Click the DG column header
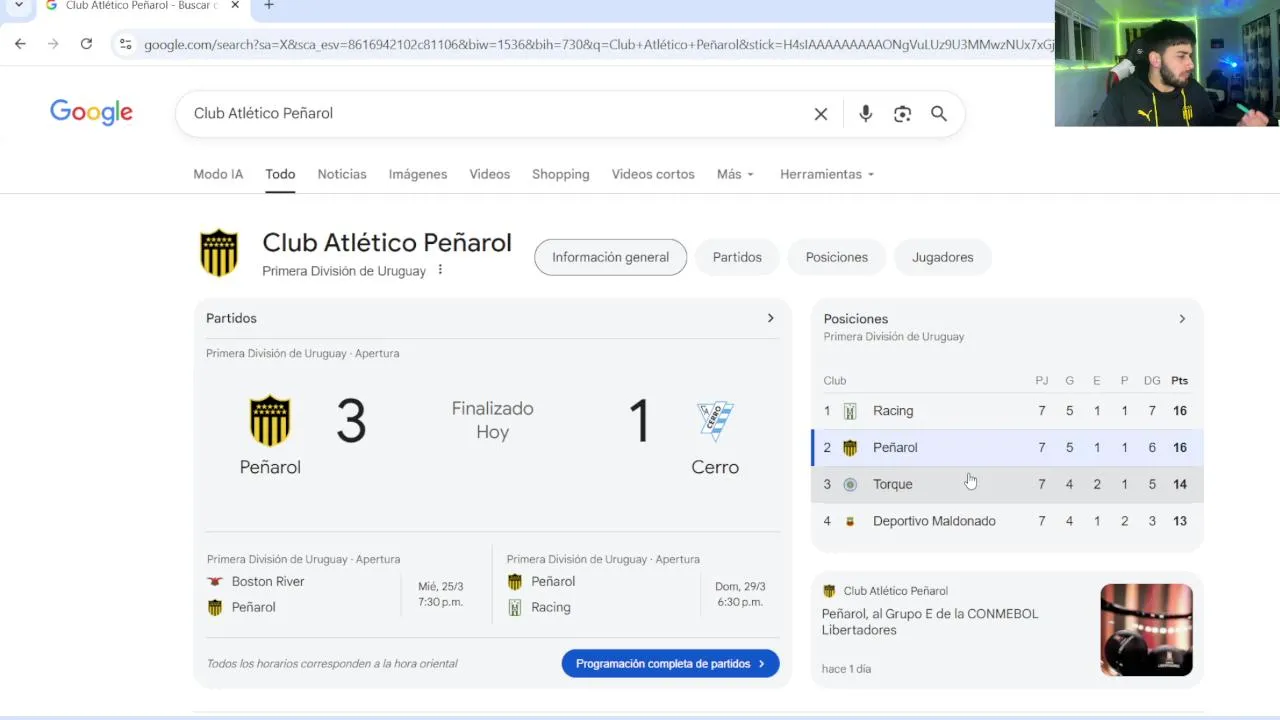Image resolution: width=1280 pixels, height=720 pixels. pos(1152,381)
